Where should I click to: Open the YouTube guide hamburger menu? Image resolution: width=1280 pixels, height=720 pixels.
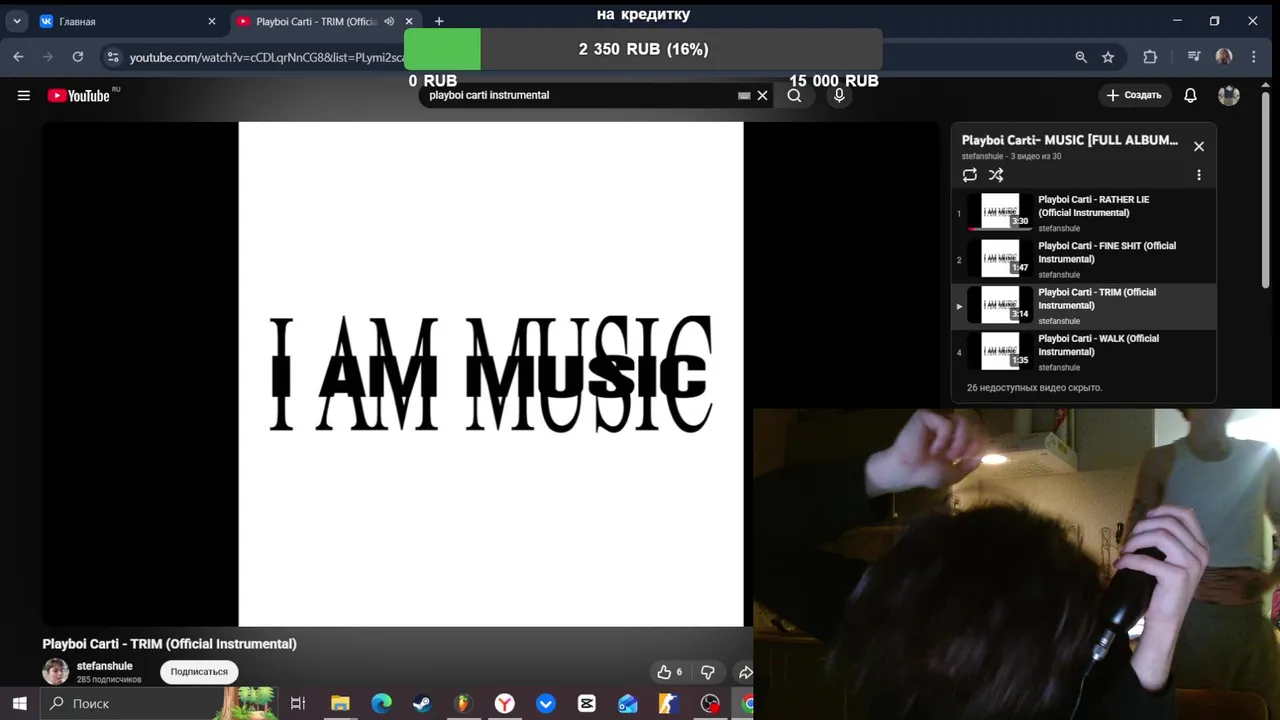tap(24, 96)
